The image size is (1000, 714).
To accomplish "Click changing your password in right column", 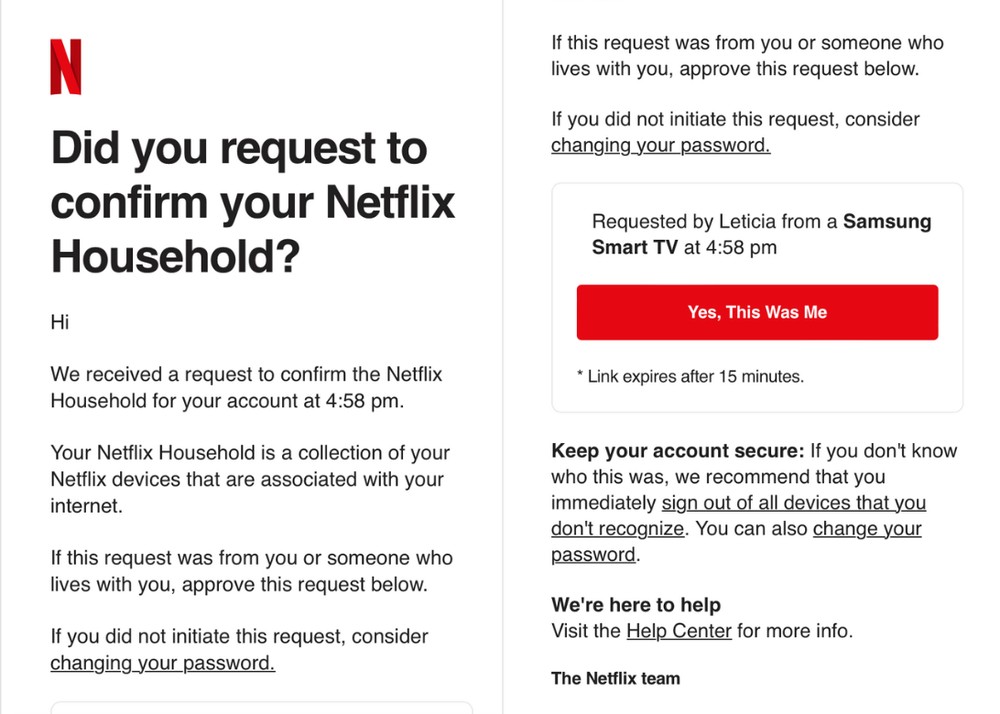I will click(x=658, y=145).
